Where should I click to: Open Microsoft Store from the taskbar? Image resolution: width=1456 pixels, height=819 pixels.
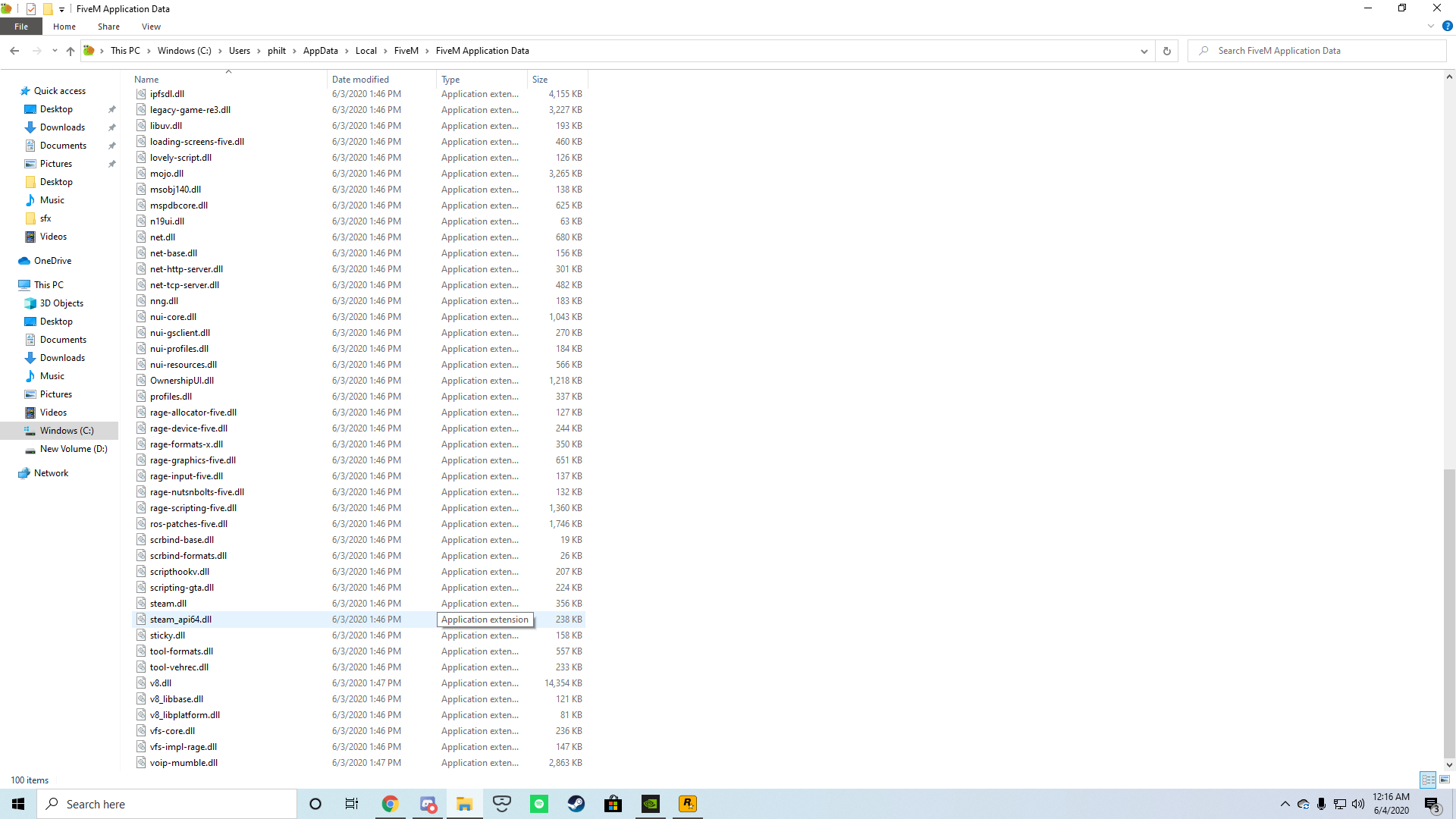coord(613,803)
